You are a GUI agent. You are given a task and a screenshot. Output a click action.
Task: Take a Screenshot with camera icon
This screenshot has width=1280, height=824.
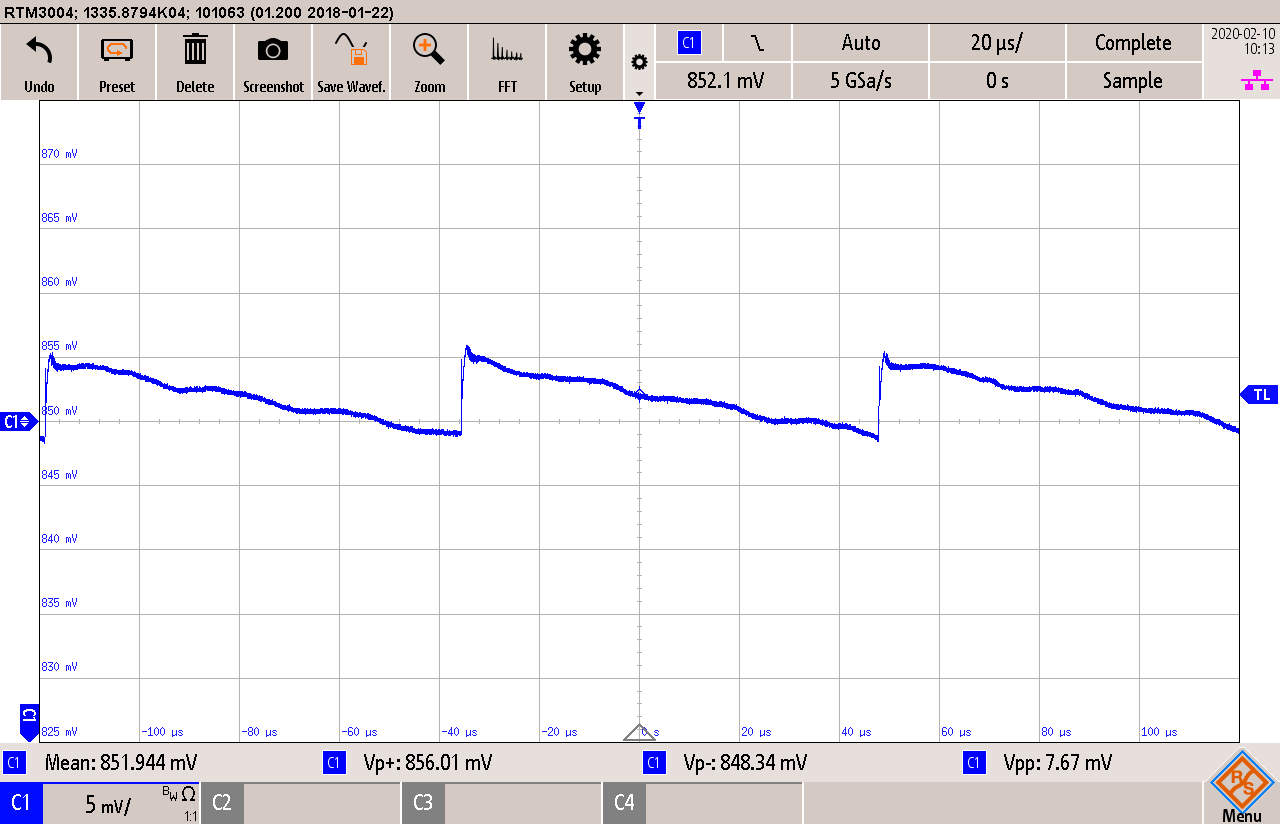click(x=273, y=50)
